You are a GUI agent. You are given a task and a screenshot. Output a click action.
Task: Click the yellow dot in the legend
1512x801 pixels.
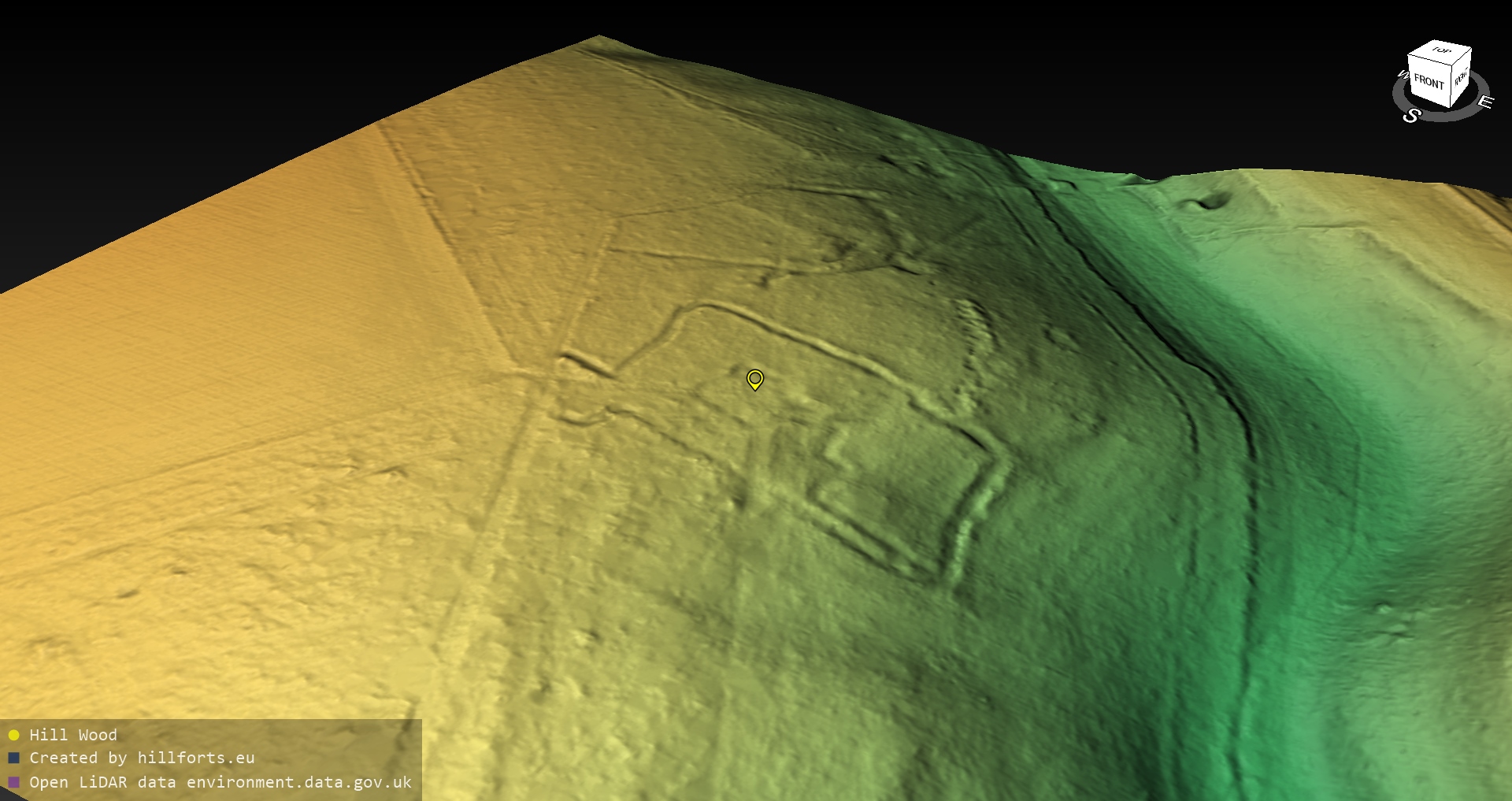pos(13,736)
